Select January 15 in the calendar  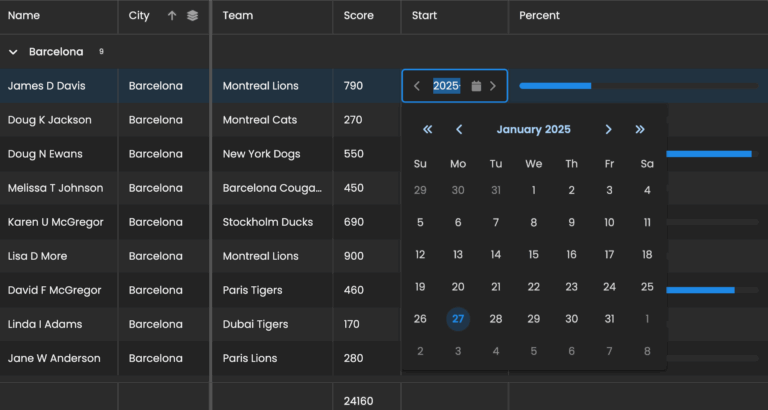pyautogui.click(x=534, y=255)
